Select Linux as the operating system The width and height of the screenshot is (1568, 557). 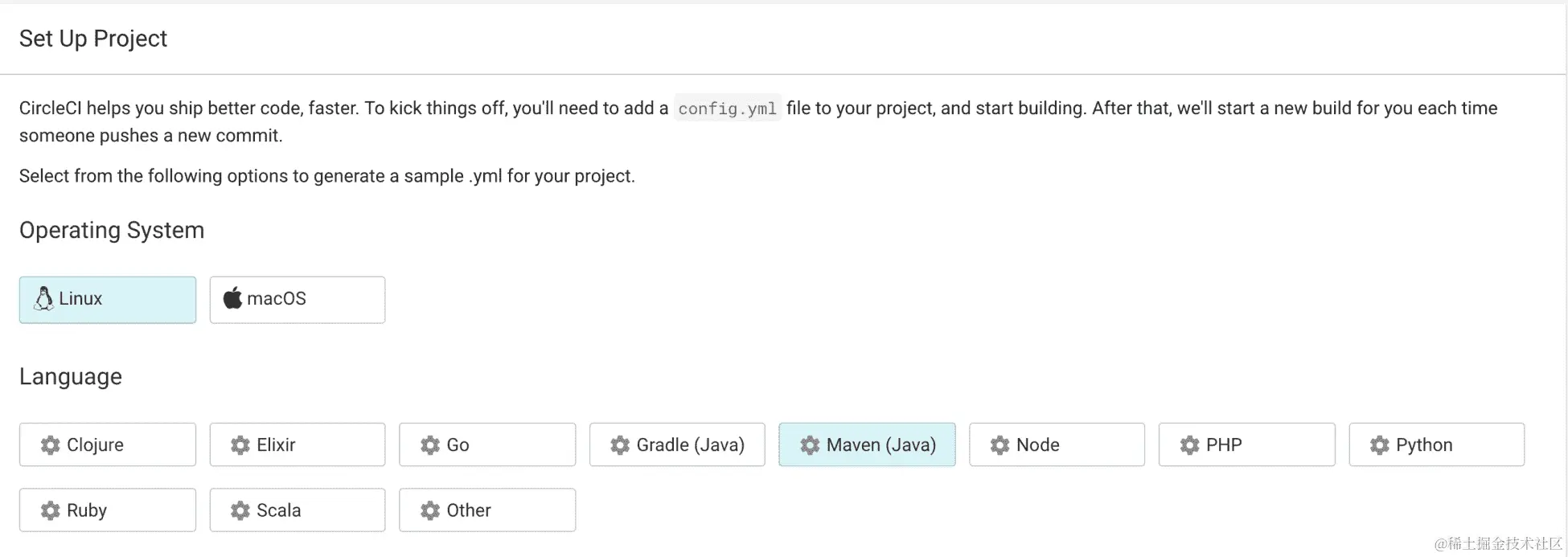[x=108, y=300]
